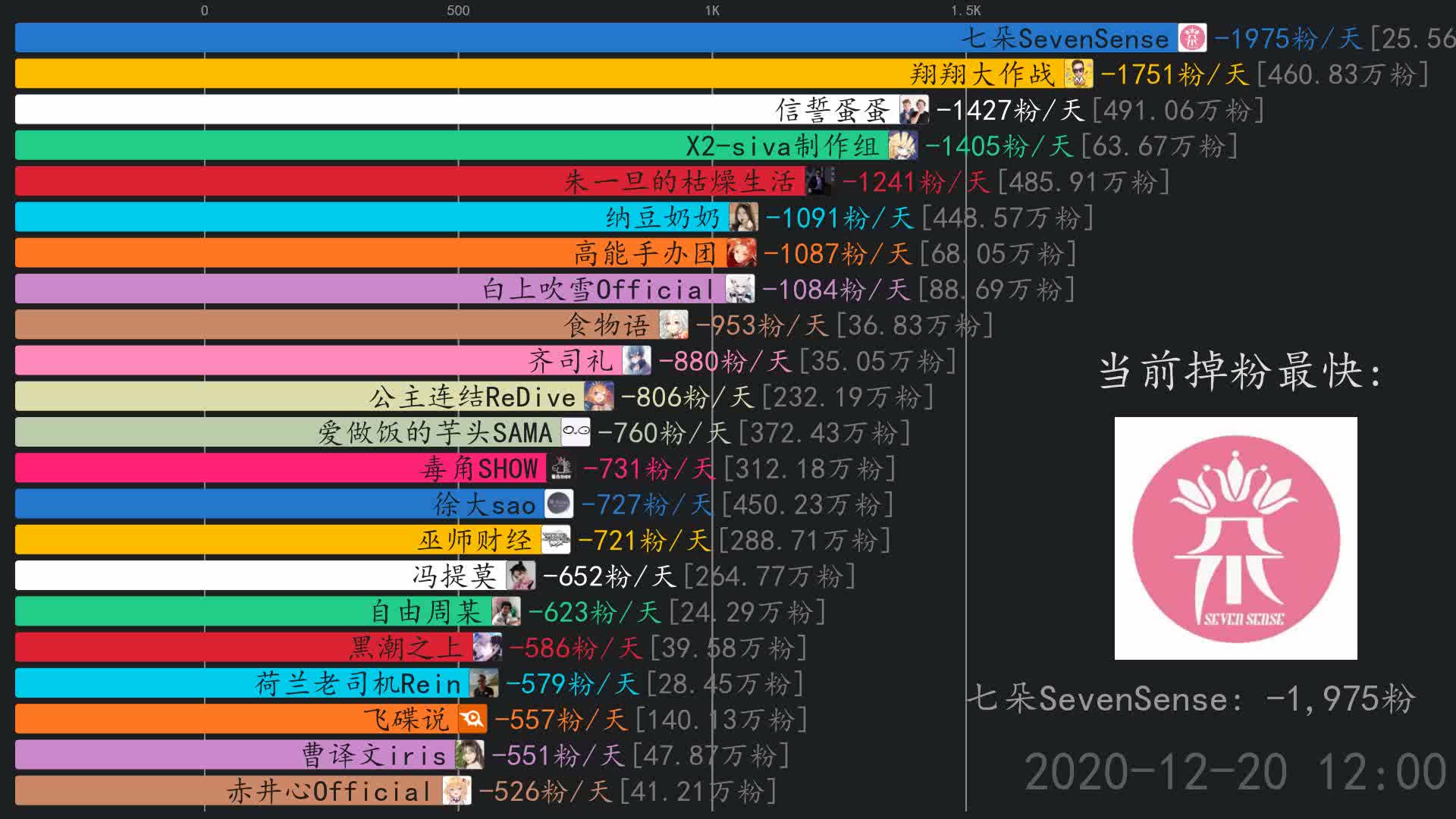Click the -623粉/天 value for 自由周某
The image size is (1456, 819).
tap(595, 613)
